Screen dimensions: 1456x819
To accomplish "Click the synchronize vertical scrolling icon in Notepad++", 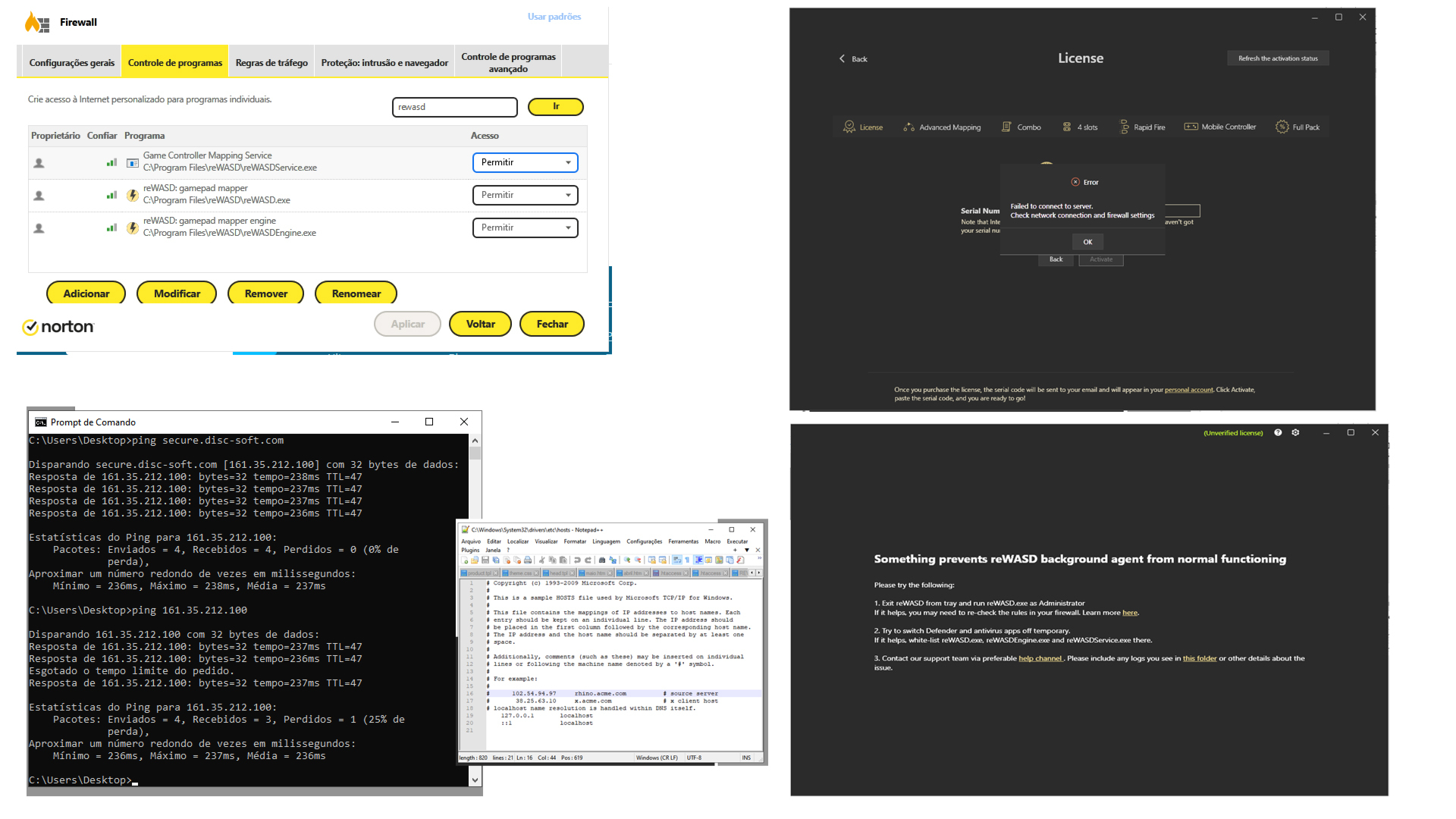I will pyautogui.click(x=652, y=560).
